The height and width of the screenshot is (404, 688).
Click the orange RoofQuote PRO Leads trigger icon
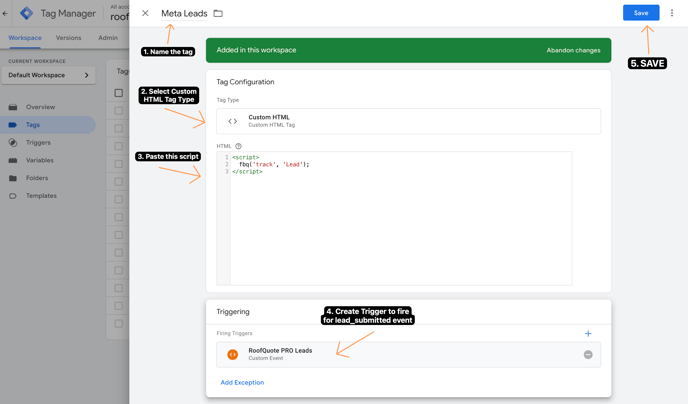pyautogui.click(x=233, y=354)
